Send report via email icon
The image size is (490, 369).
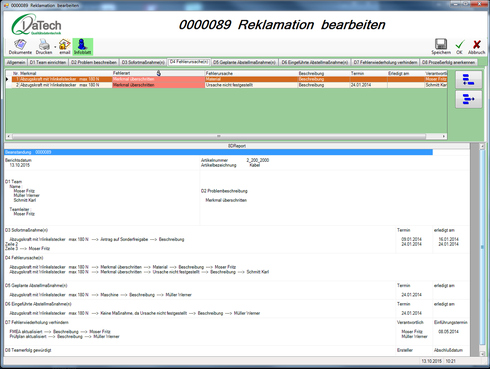point(65,47)
